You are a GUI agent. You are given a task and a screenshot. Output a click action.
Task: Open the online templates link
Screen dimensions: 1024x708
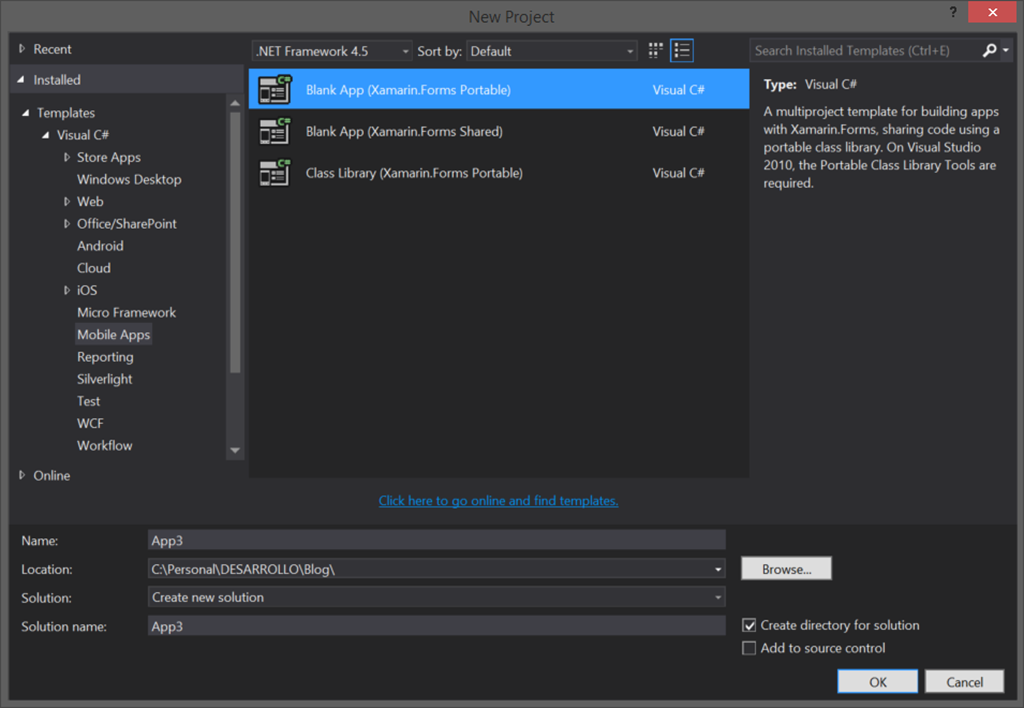(x=498, y=500)
